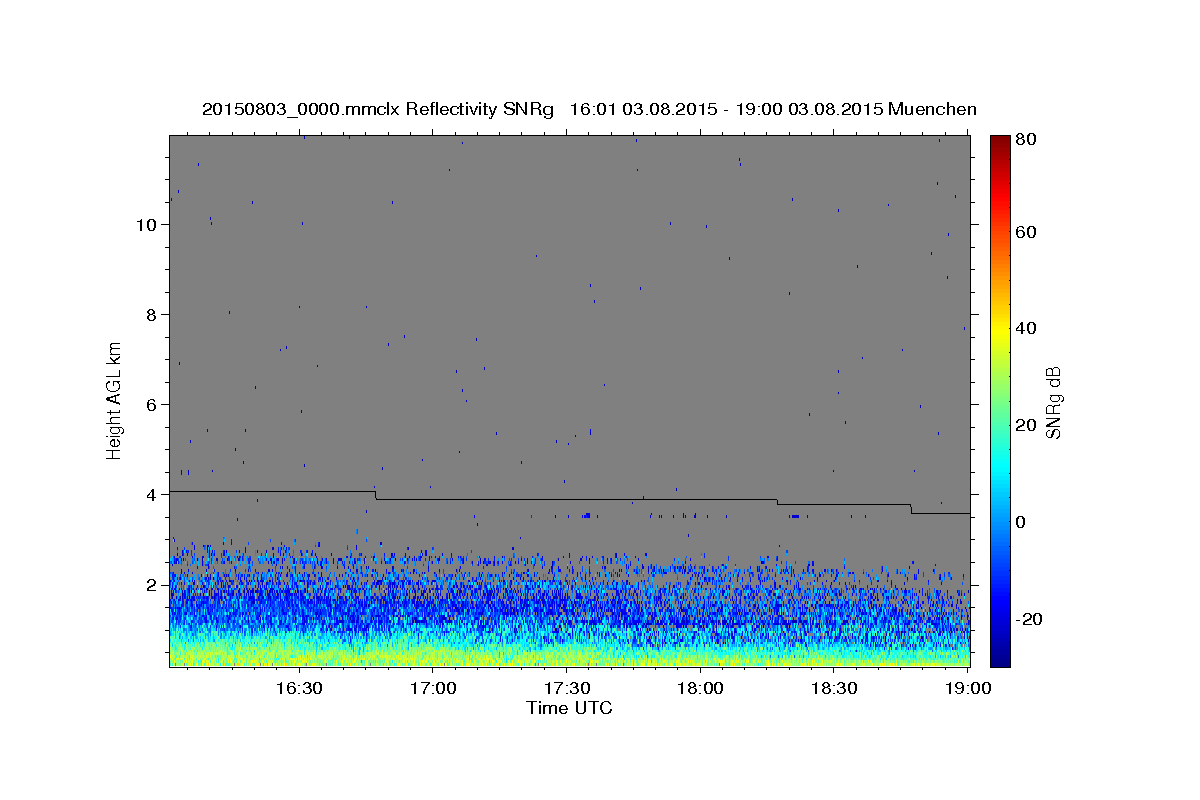Click the height tick label 10
Screen dimensions: 1200x800
[147, 225]
